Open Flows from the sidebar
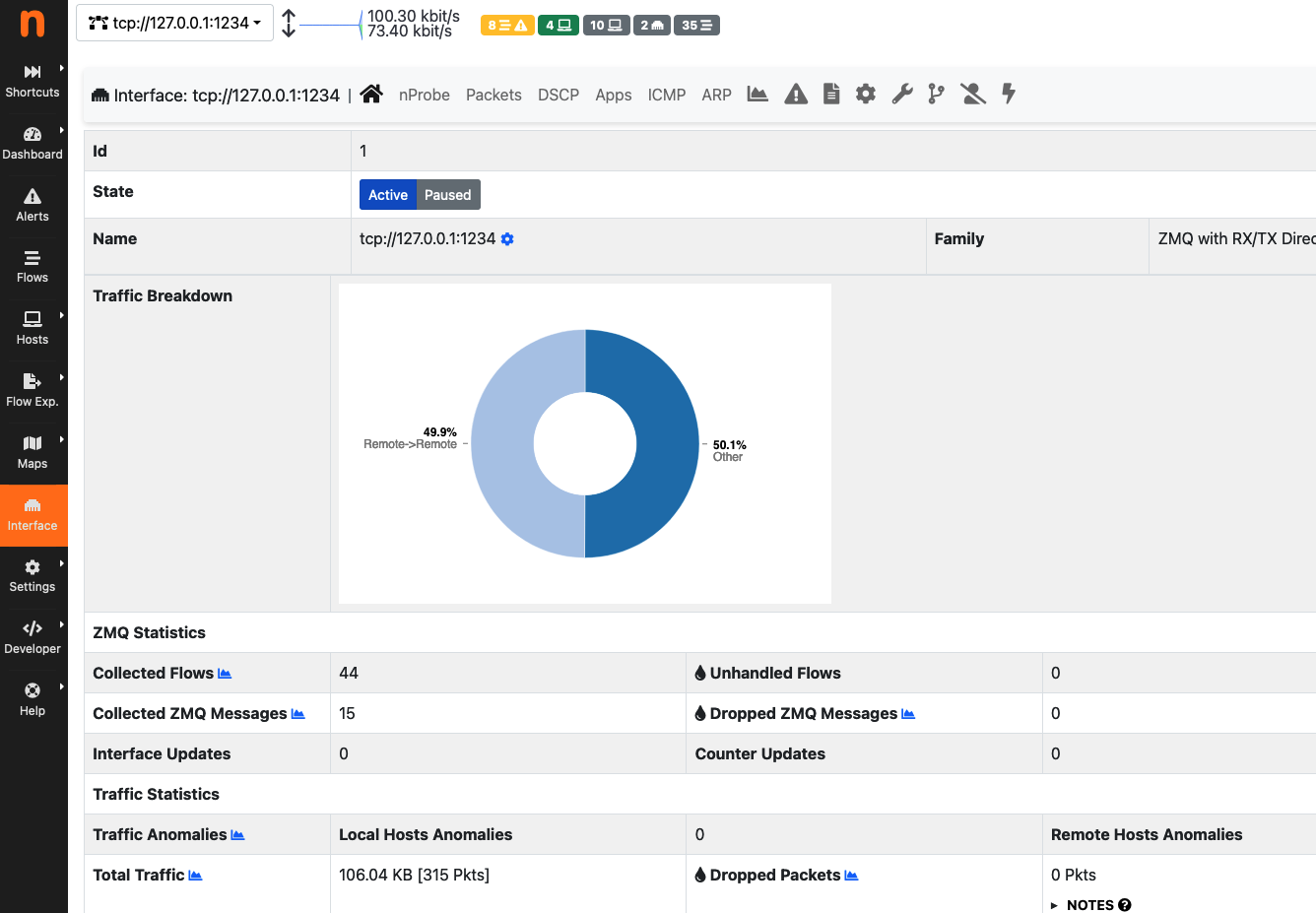The image size is (1316, 913). point(33,267)
